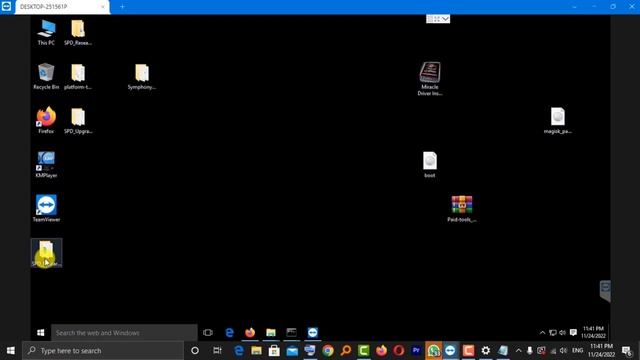Open the remote clock showing 11:41 PM

pyautogui.click(x=593, y=332)
